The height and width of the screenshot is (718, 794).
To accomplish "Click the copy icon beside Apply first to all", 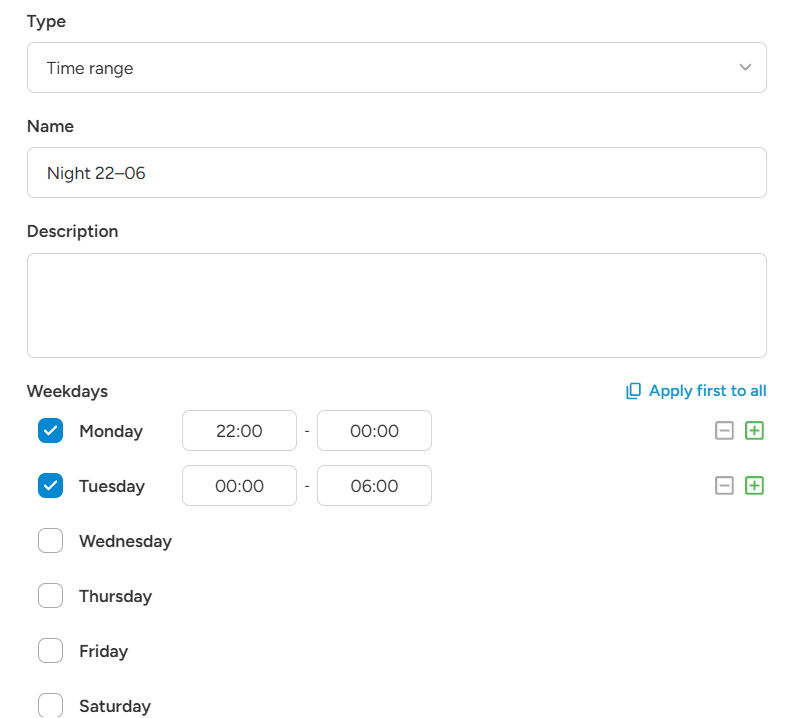I will pyautogui.click(x=633, y=391).
